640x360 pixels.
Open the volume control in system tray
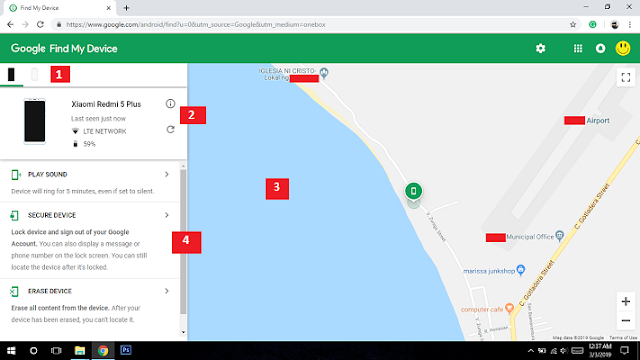point(564,351)
